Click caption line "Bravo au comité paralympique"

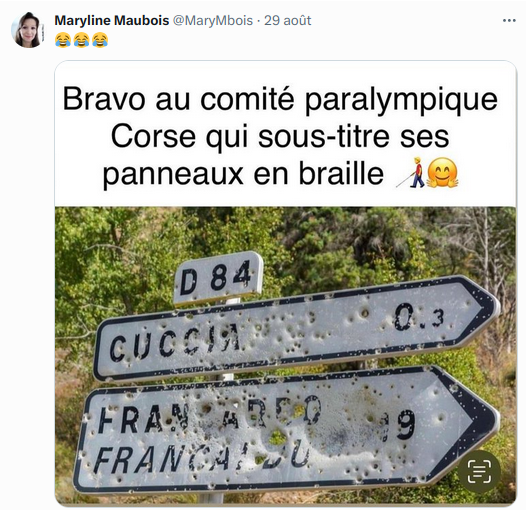click(x=280, y=99)
